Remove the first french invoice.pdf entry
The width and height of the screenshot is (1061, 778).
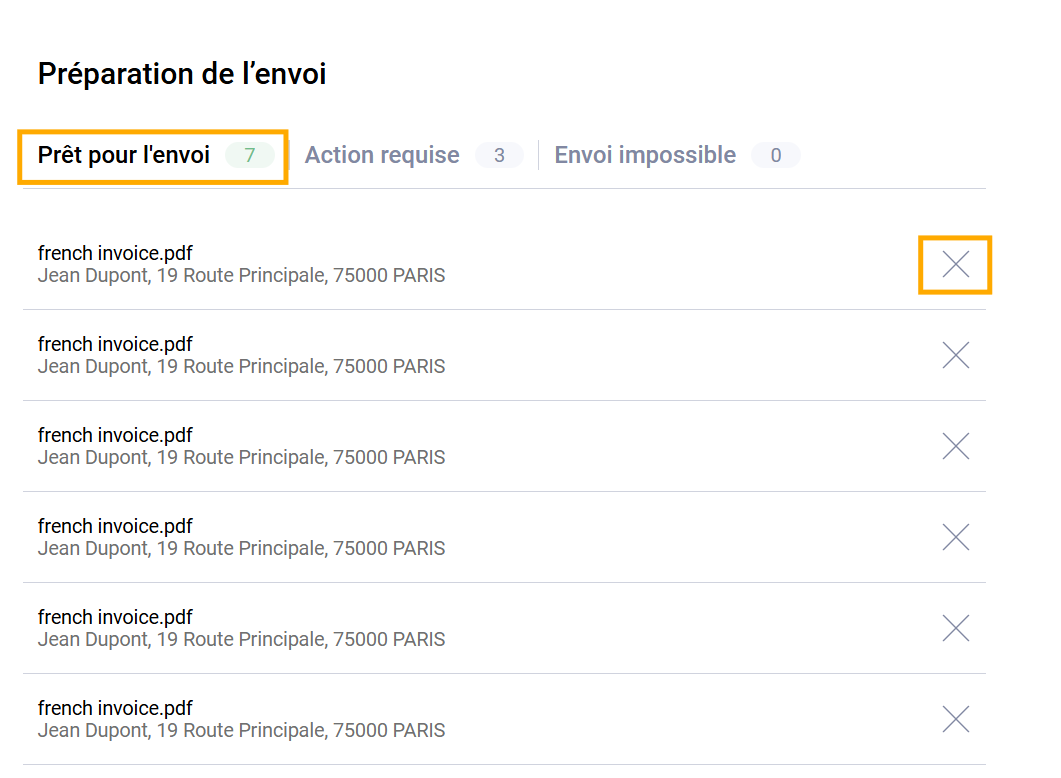tap(955, 264)
